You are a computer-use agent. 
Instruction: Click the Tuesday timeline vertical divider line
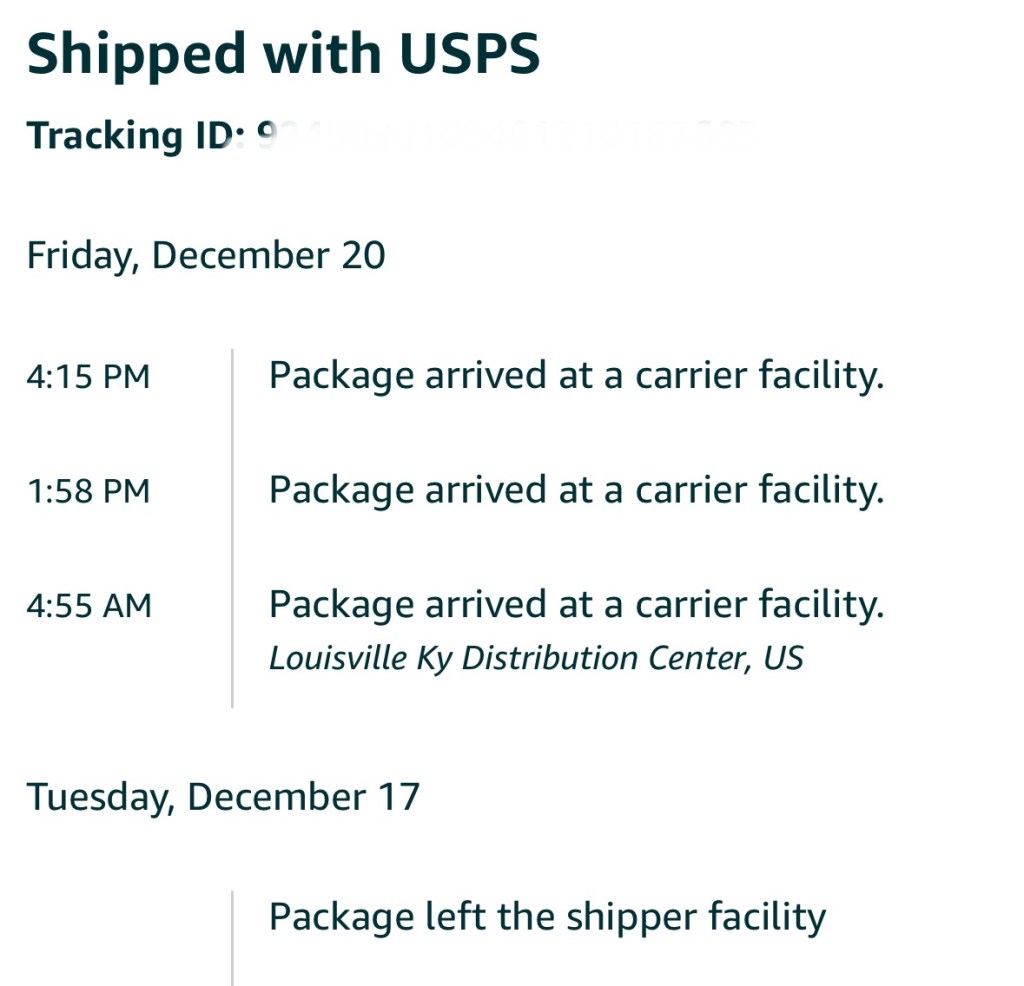click(232, 937)
